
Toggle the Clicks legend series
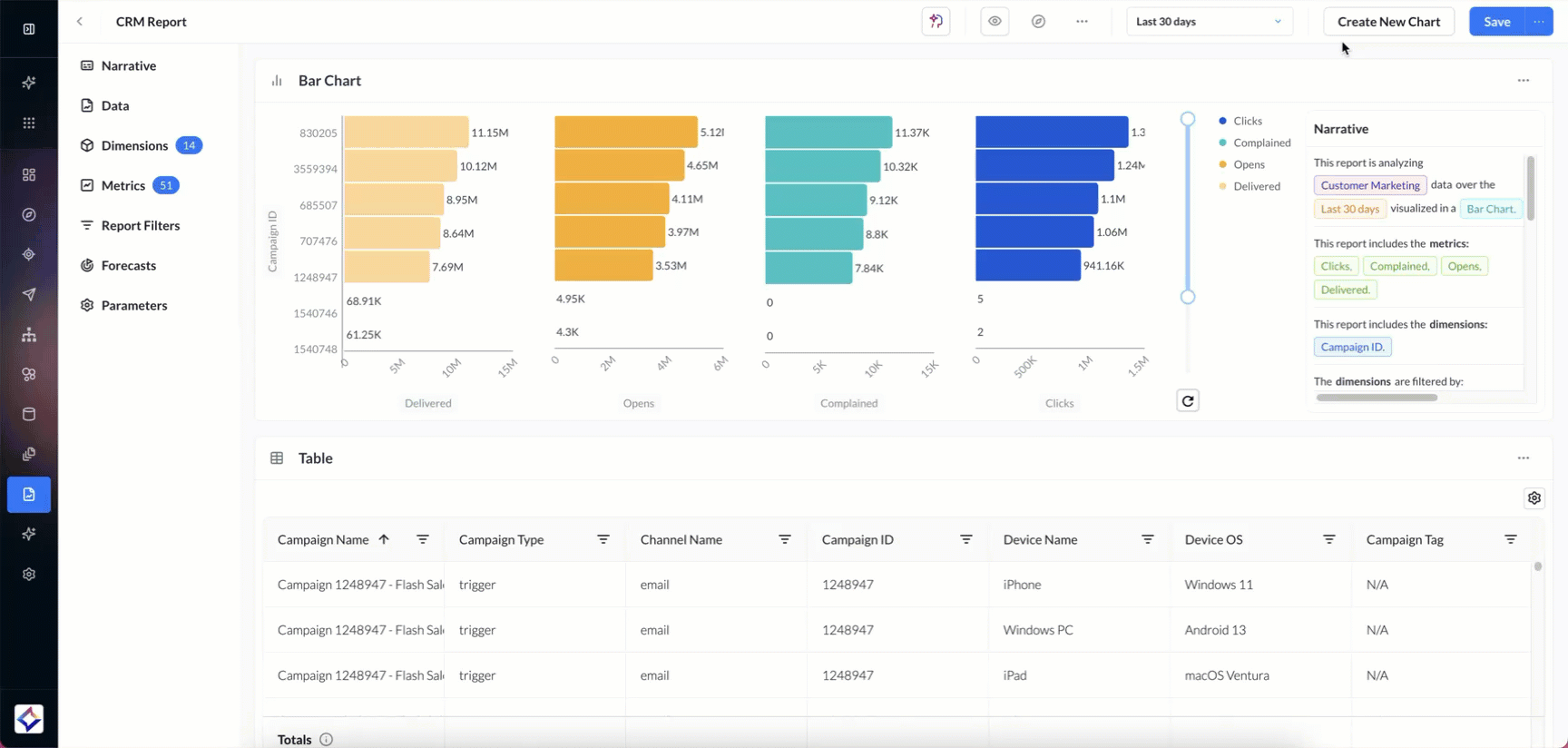pos(1247,121)
